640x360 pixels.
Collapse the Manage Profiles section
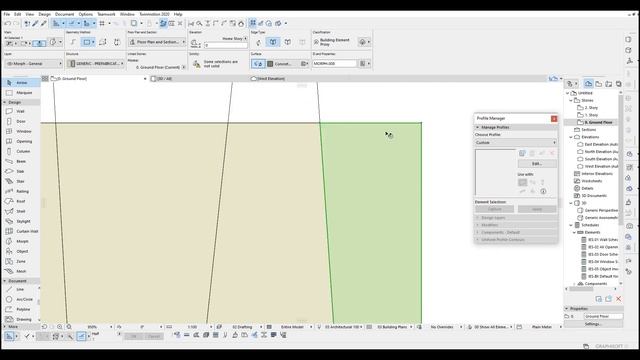coord(516,127)
